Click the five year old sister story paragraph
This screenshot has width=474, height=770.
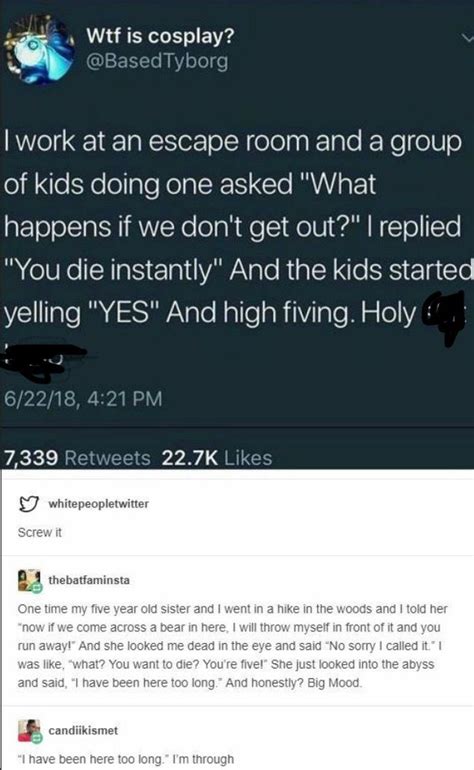coord(232,646)
